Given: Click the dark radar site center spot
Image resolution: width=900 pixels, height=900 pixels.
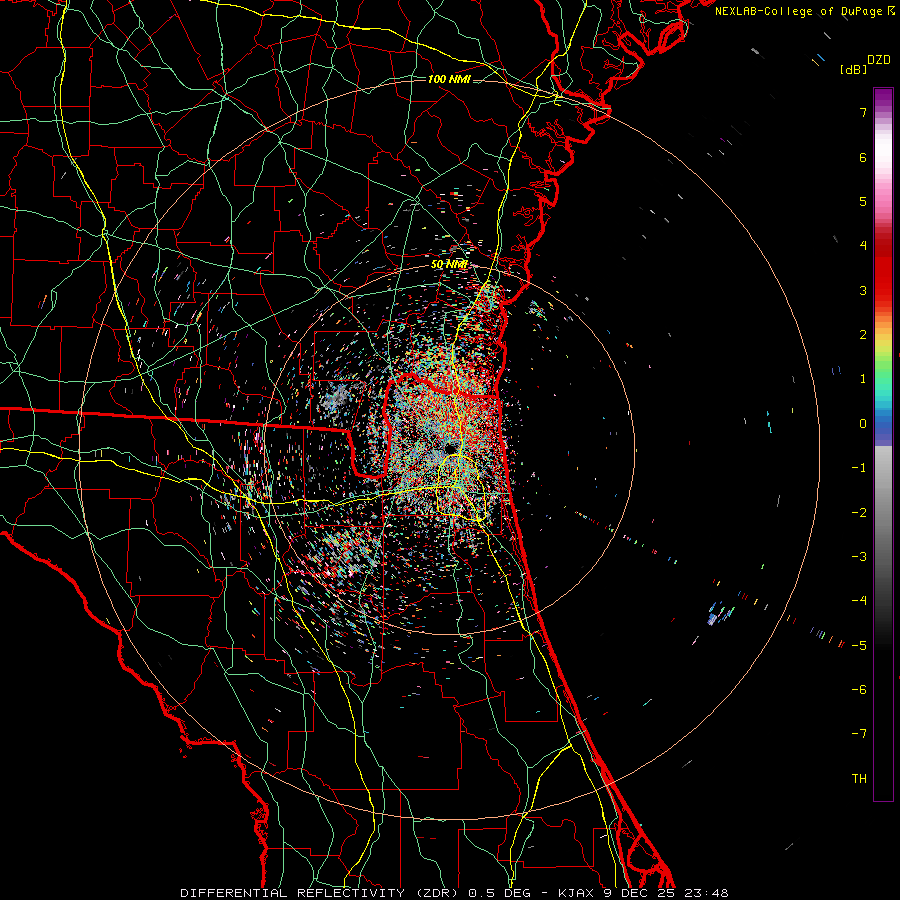Looking at the screenshot, I should point(450,448).
